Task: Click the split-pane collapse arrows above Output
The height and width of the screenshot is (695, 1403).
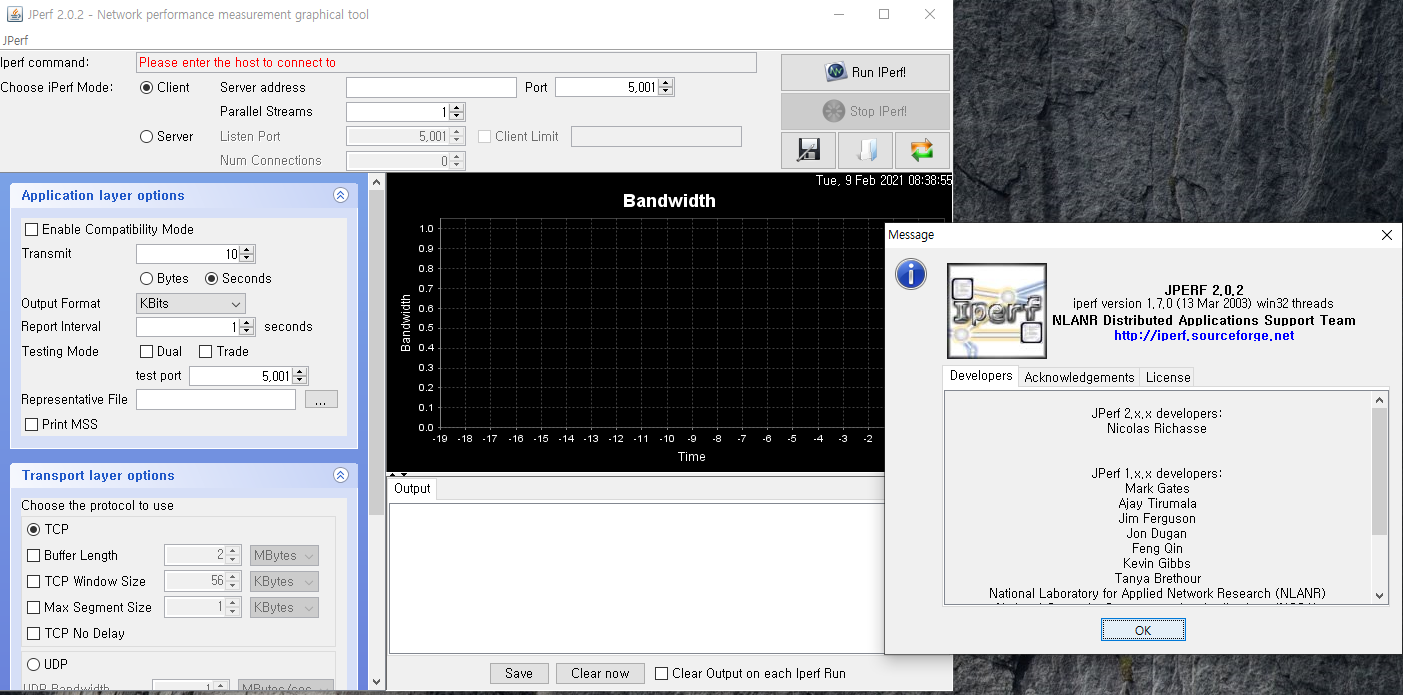Action: [x=397, y=474]
